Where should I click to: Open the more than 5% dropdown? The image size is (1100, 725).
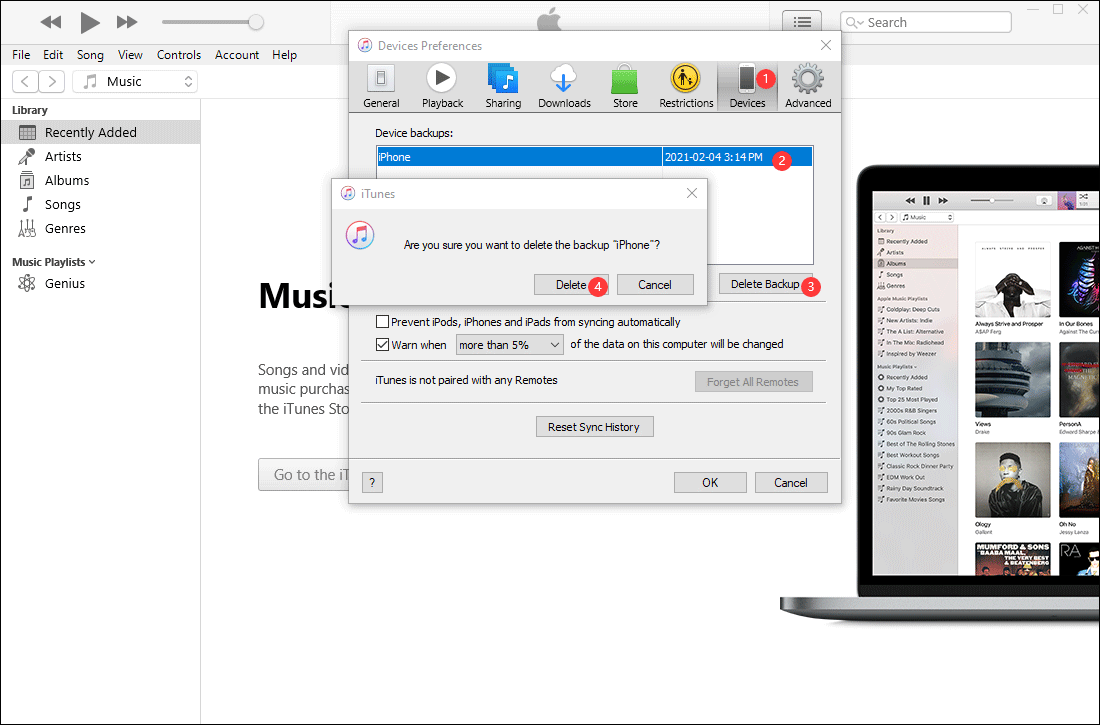click(x=509, y=345)
